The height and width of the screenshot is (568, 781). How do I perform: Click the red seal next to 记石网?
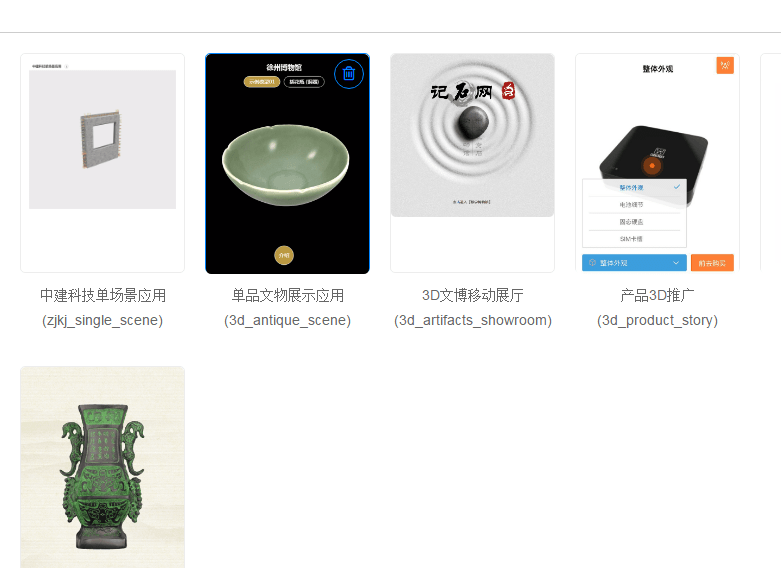[508, 91]
